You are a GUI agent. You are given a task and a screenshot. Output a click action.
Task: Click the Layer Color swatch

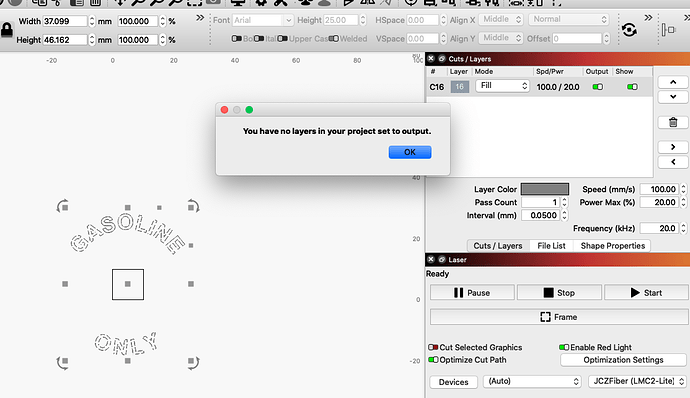(x=545, y=189)
